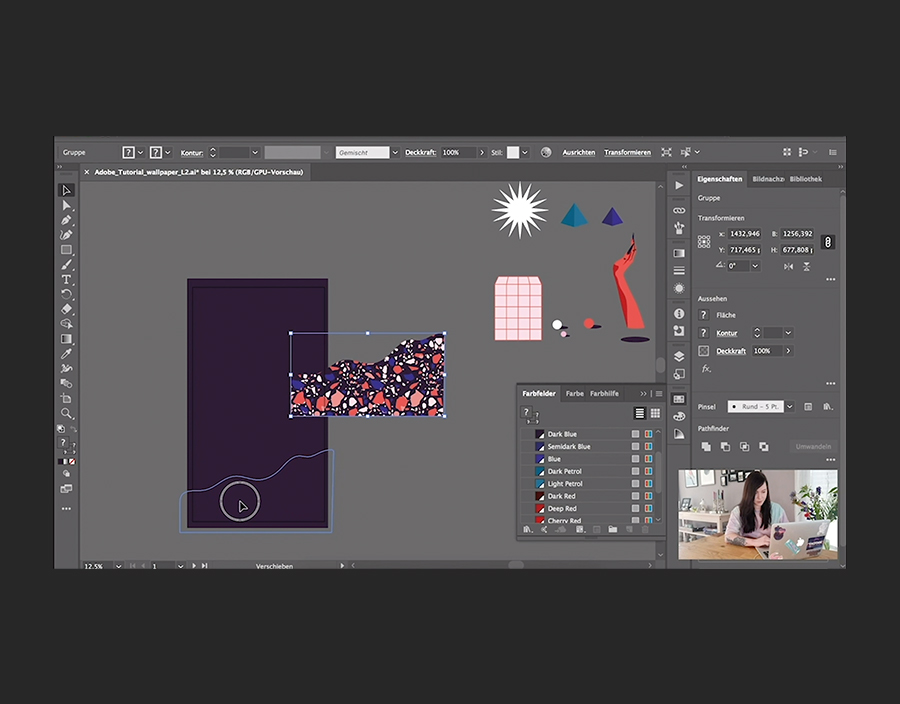The image size is (900, 704).
Task: Open swatch libraries menu icon
Action: coord(527,530)
